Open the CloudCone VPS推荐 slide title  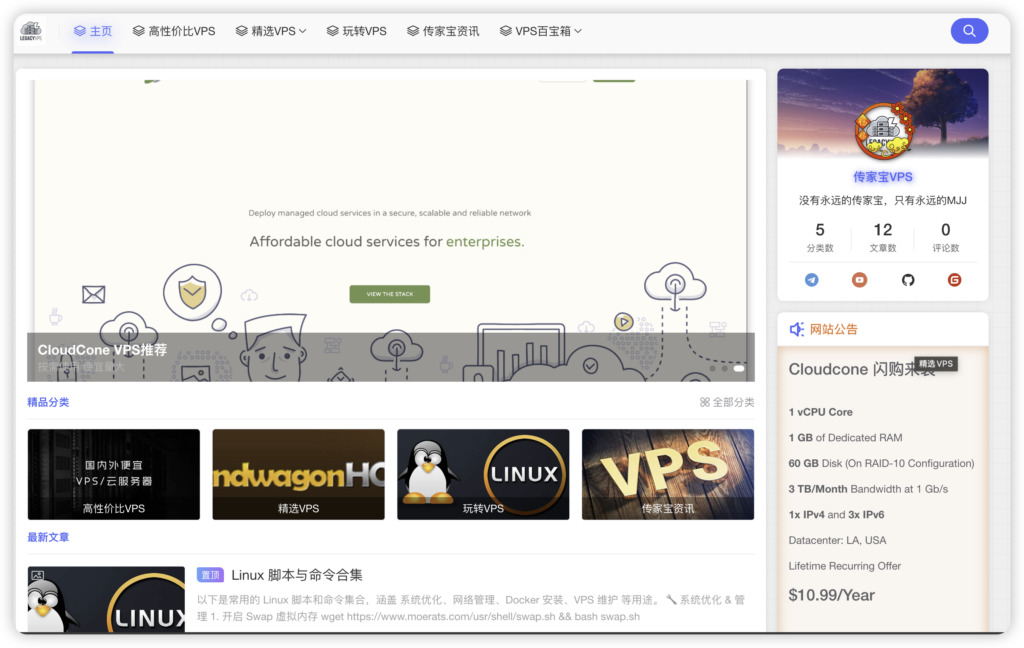click(103, 350)
